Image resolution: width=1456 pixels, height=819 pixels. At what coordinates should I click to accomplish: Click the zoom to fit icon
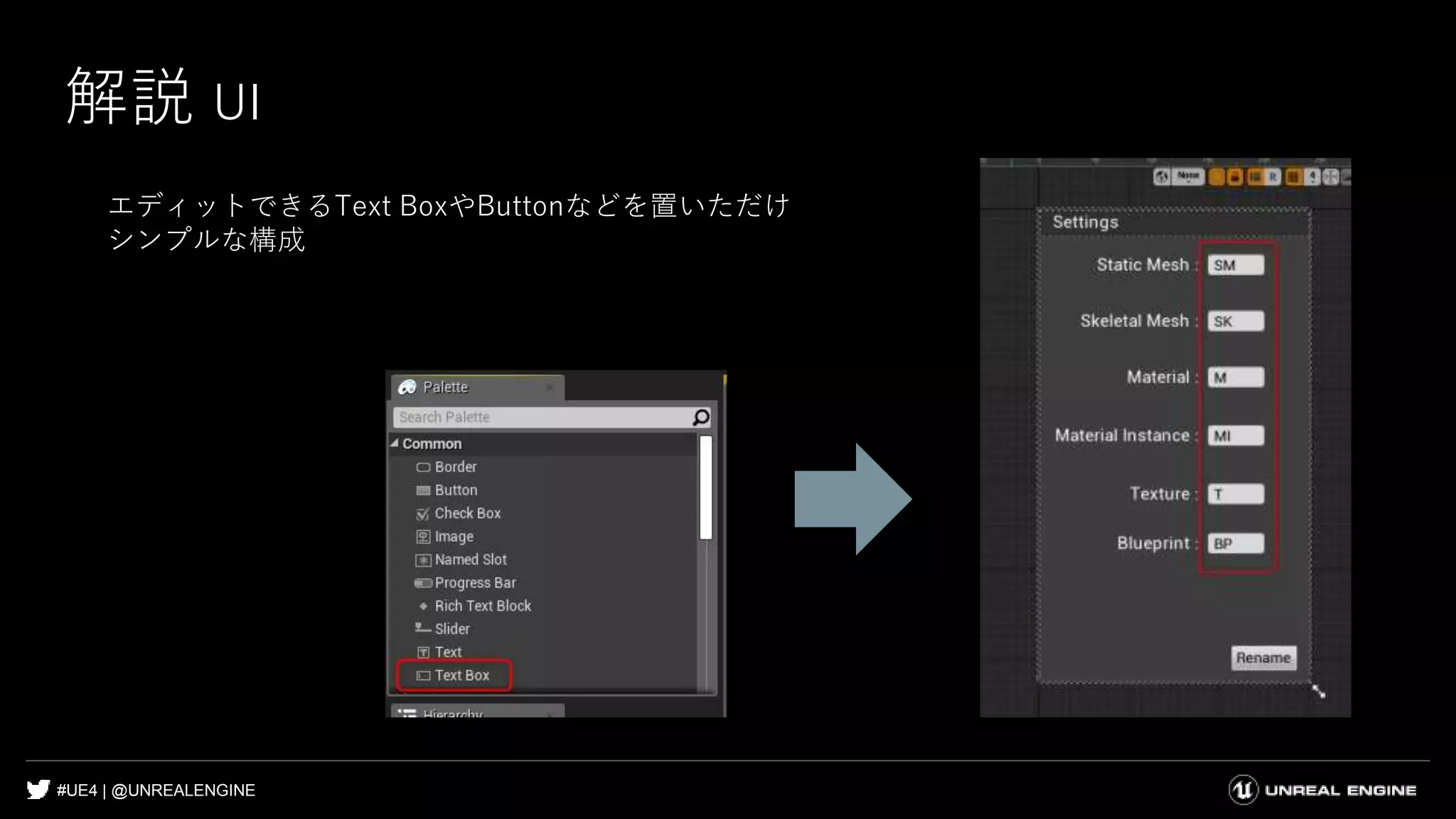pos(1331,176)
